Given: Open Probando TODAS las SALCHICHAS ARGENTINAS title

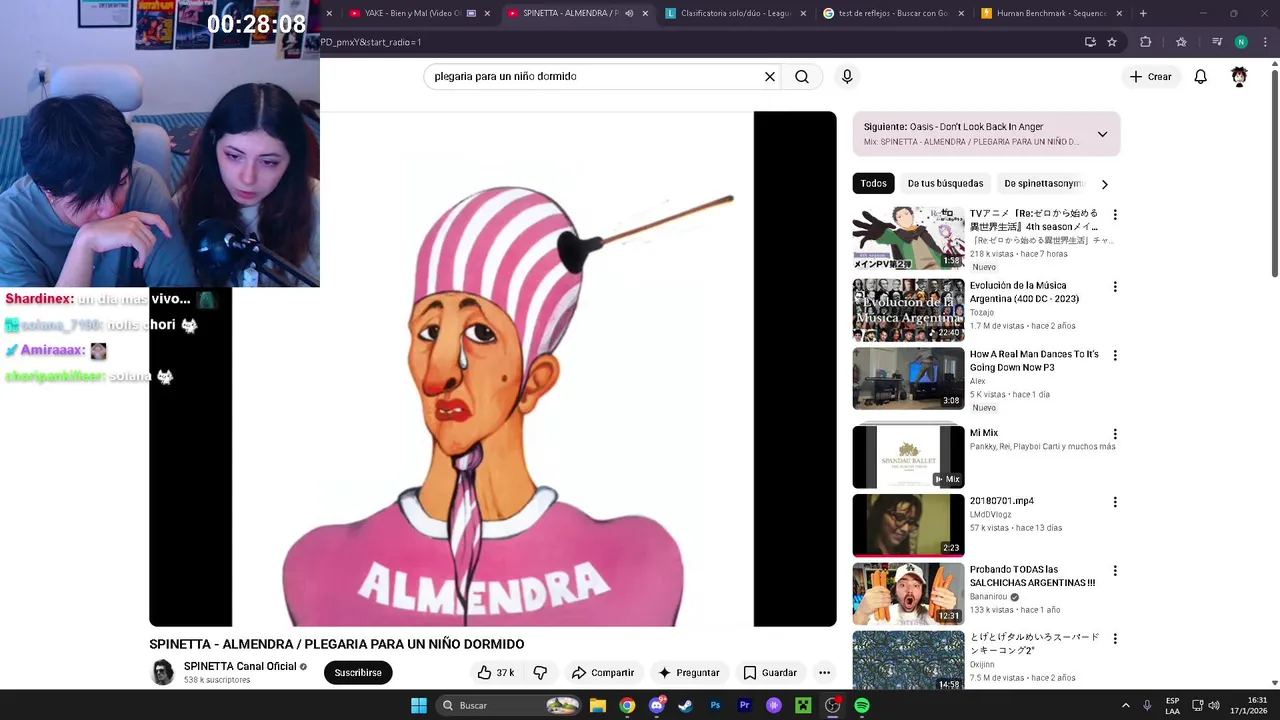Looking at the screenshot, I should coord(1032,576).
